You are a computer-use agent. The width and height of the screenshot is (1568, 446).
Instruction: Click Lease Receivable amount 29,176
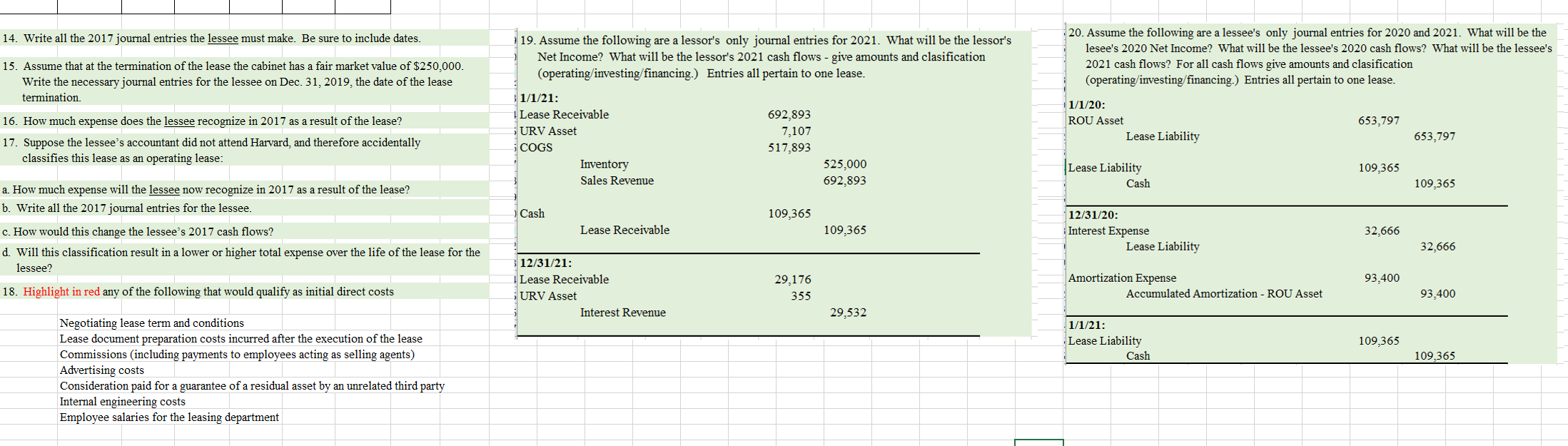point(793,280)
